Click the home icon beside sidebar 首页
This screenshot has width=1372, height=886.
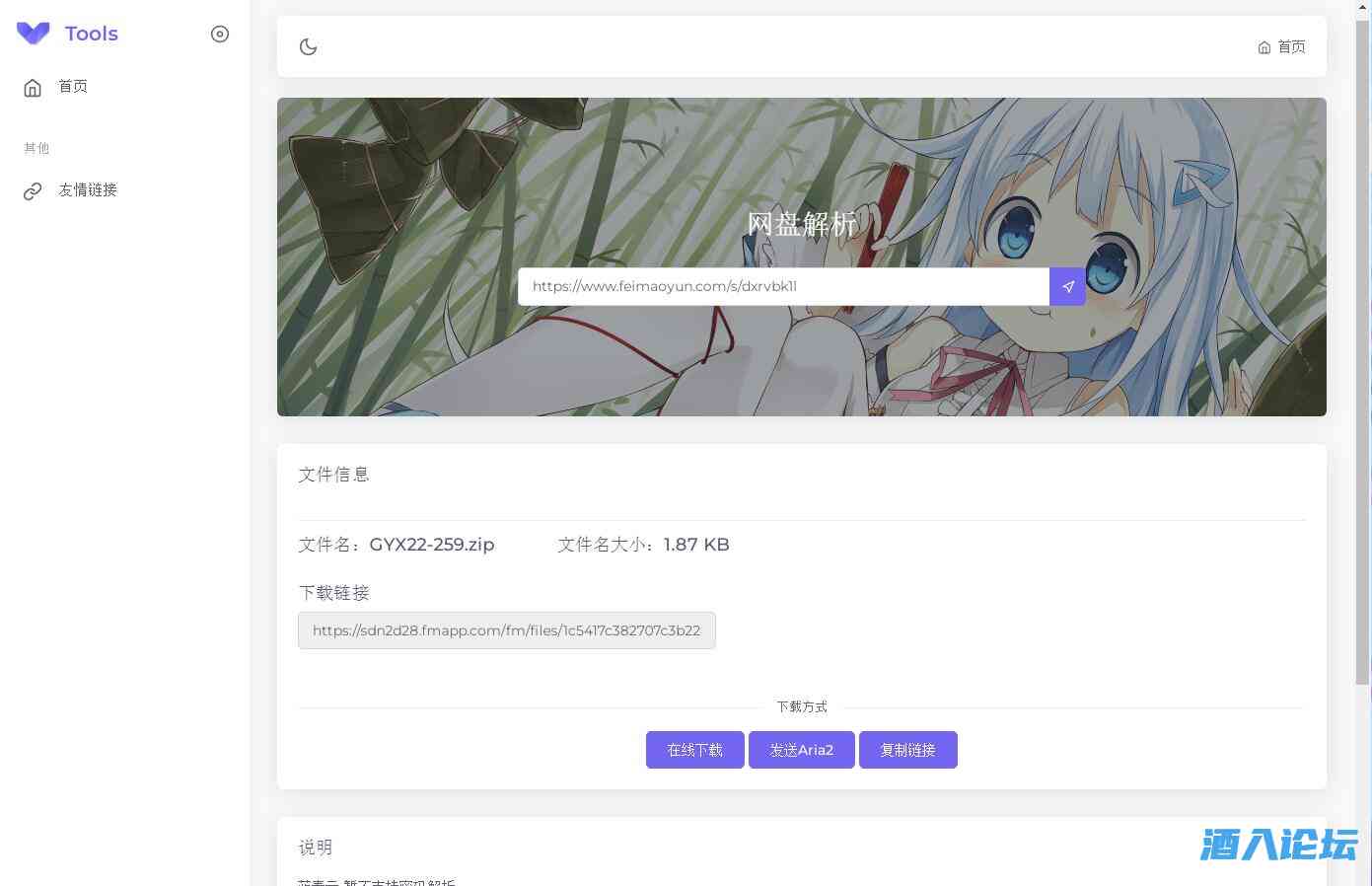[33, 88]
